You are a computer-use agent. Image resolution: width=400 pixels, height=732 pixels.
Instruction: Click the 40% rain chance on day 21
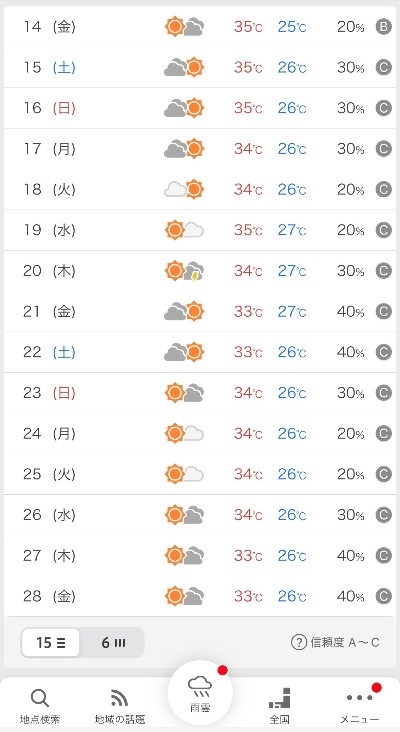pos(351,311)
